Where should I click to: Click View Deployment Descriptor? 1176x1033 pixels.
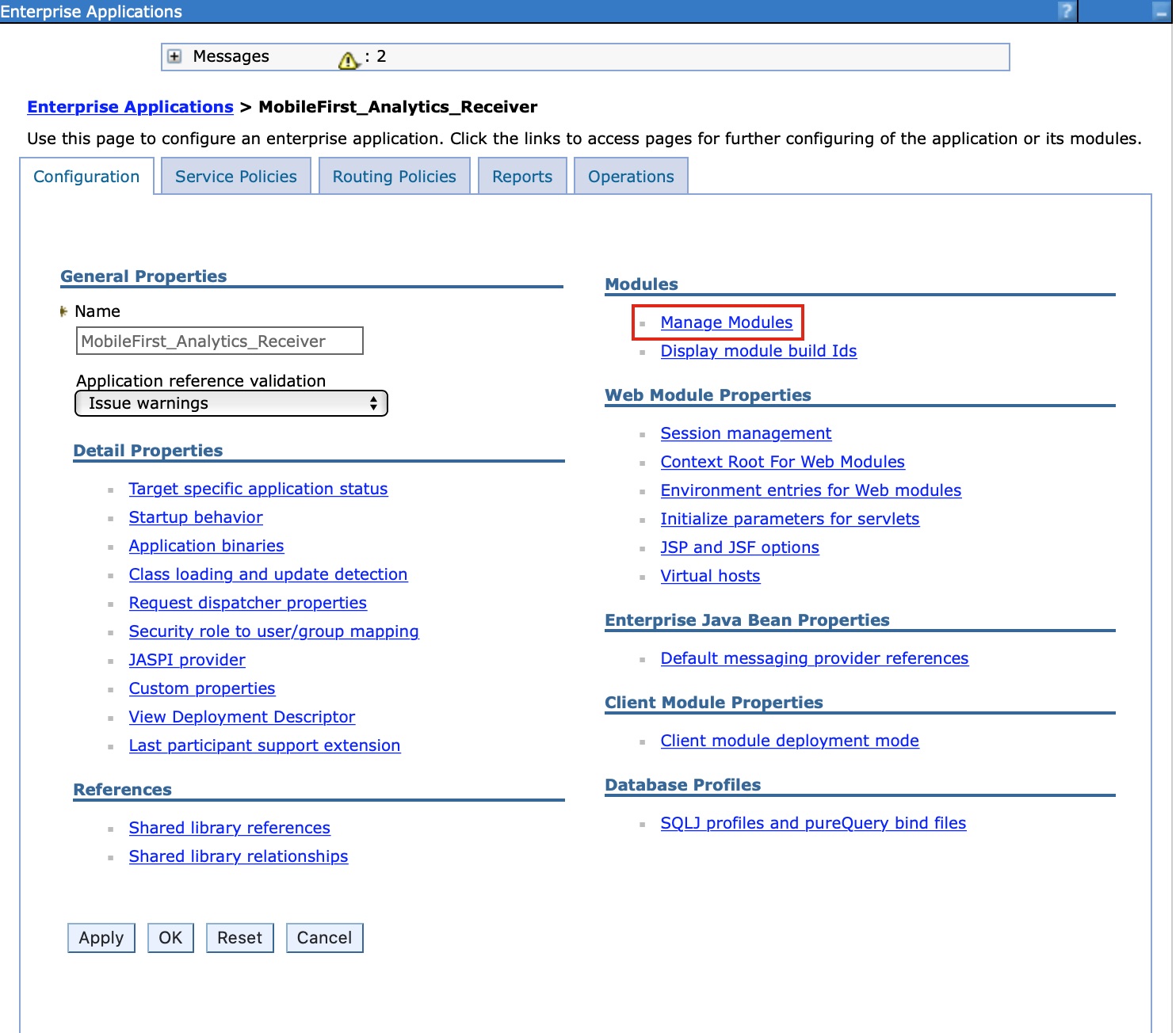click(242, 717)
